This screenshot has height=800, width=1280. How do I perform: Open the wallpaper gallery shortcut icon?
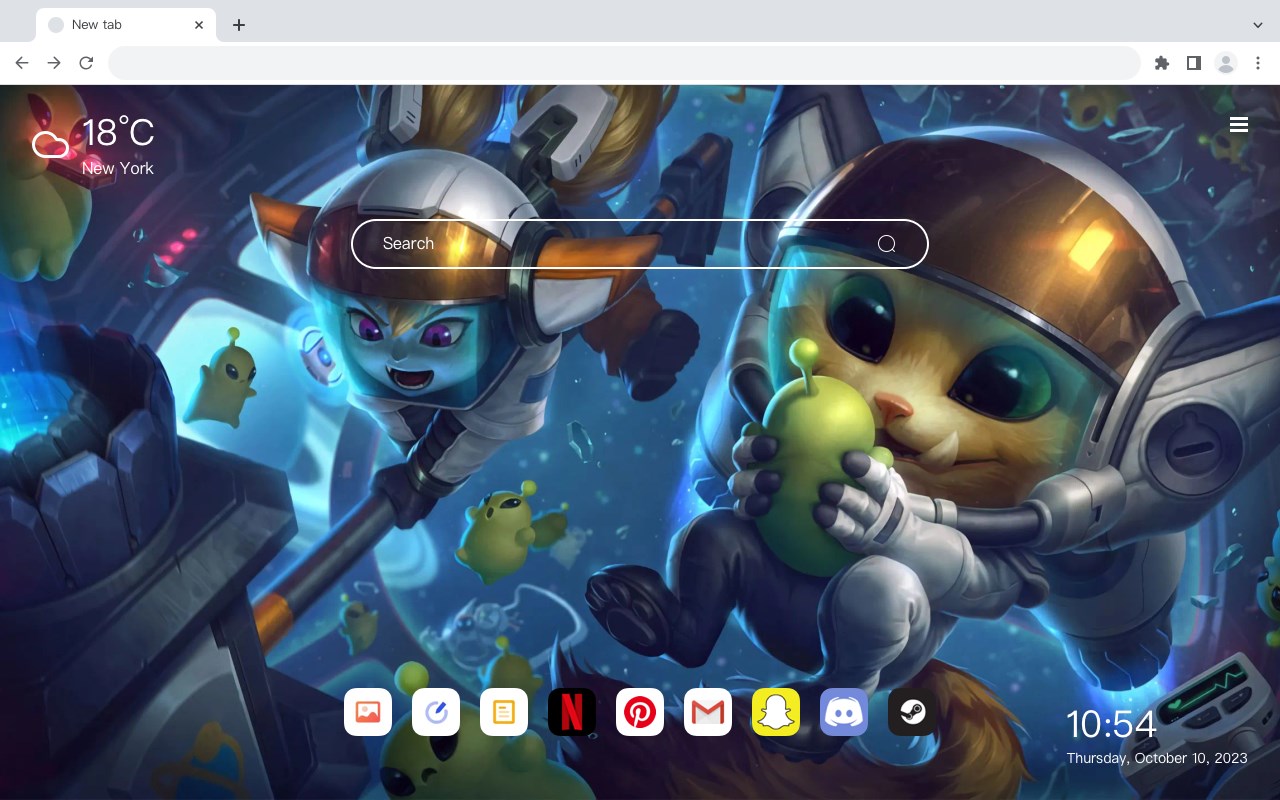click(x=368, y=712)
